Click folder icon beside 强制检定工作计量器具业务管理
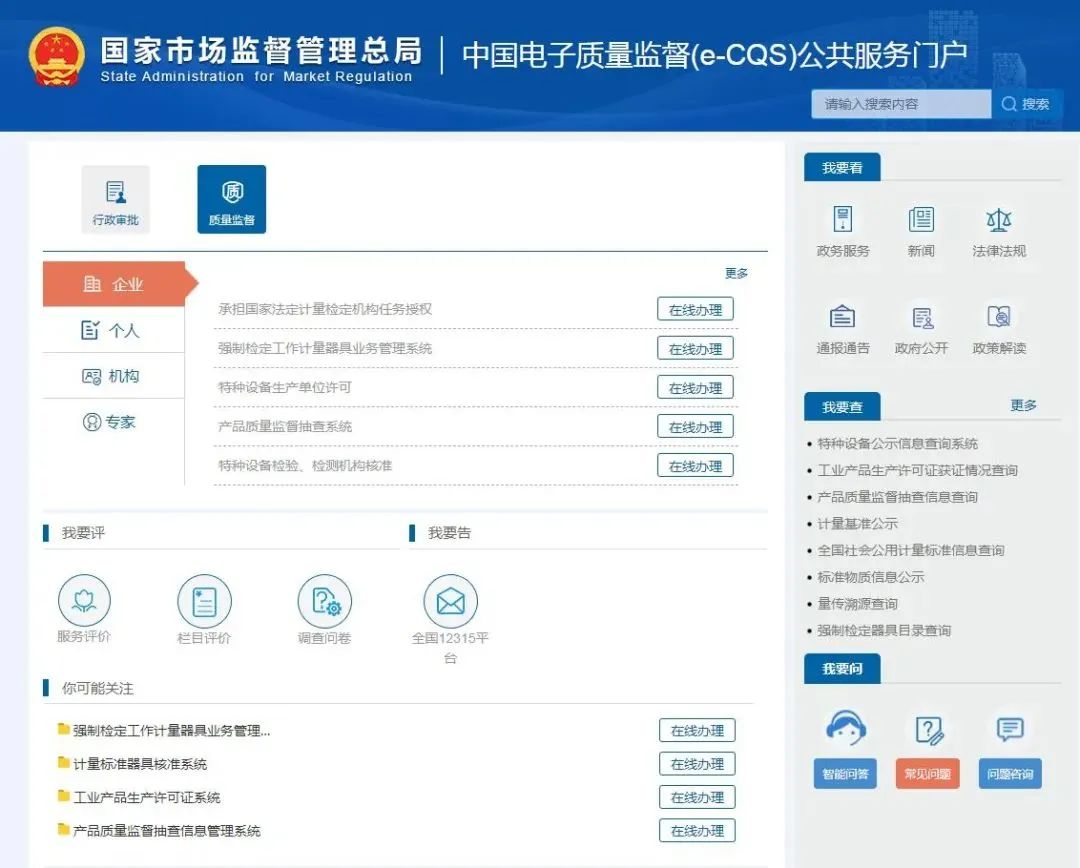The height and width of the screenshot is (868, 1080). [x=64, y=729]
